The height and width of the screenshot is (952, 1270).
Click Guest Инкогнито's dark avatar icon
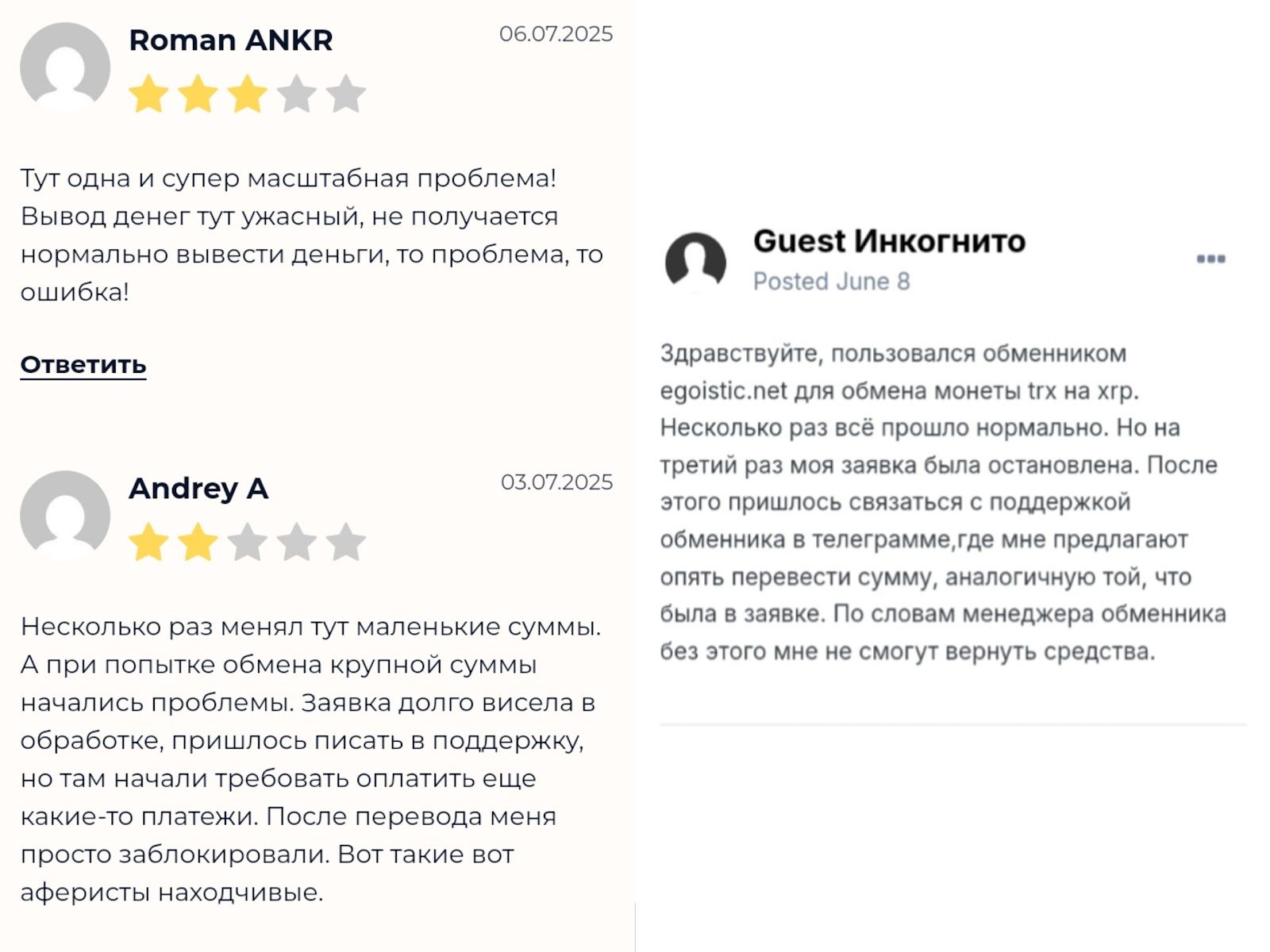coord(695,261)
